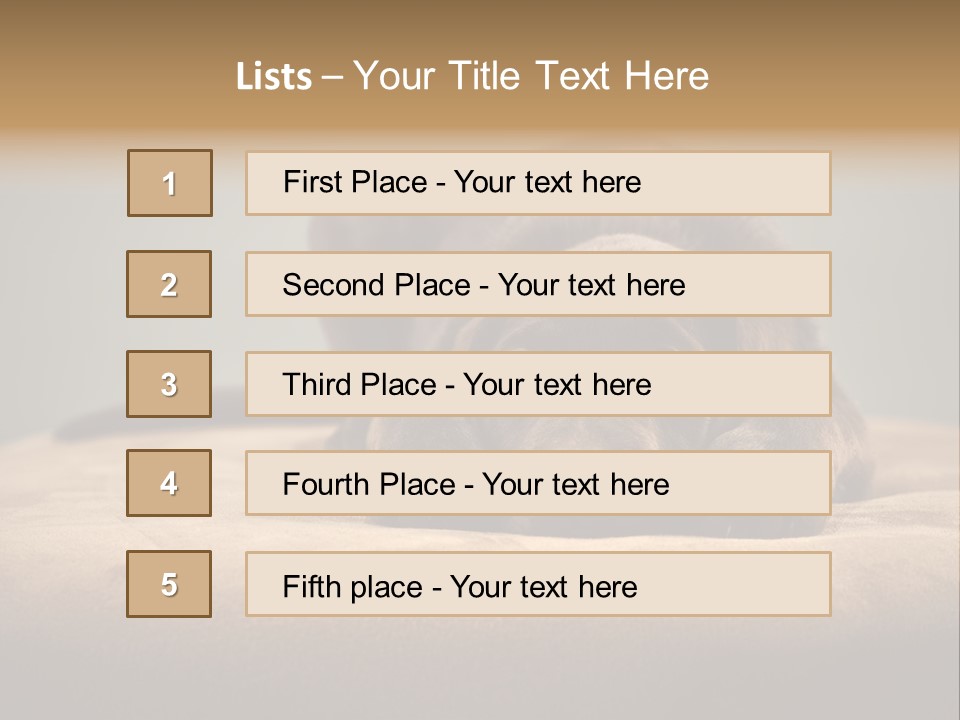The height and width of the screenshot is (720, 960).
Task: Select the number 2 square
Action: click(169, 284)
